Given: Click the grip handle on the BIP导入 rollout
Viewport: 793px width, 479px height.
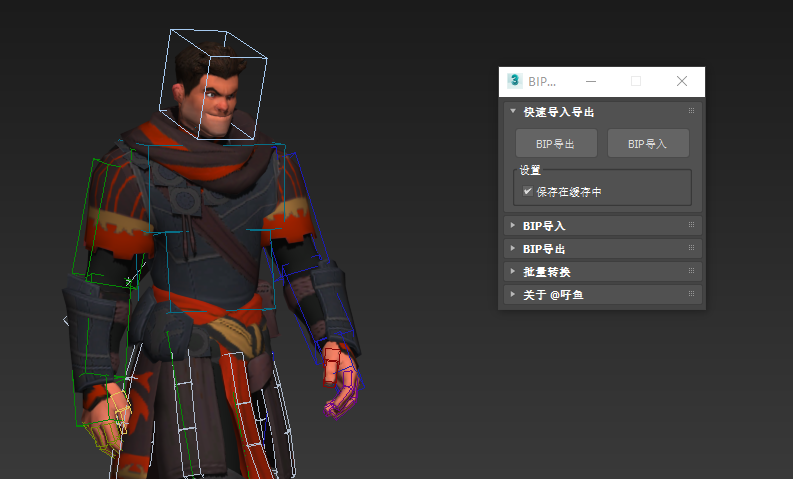Looking at the screenshot, I should (x=691, y=225).
